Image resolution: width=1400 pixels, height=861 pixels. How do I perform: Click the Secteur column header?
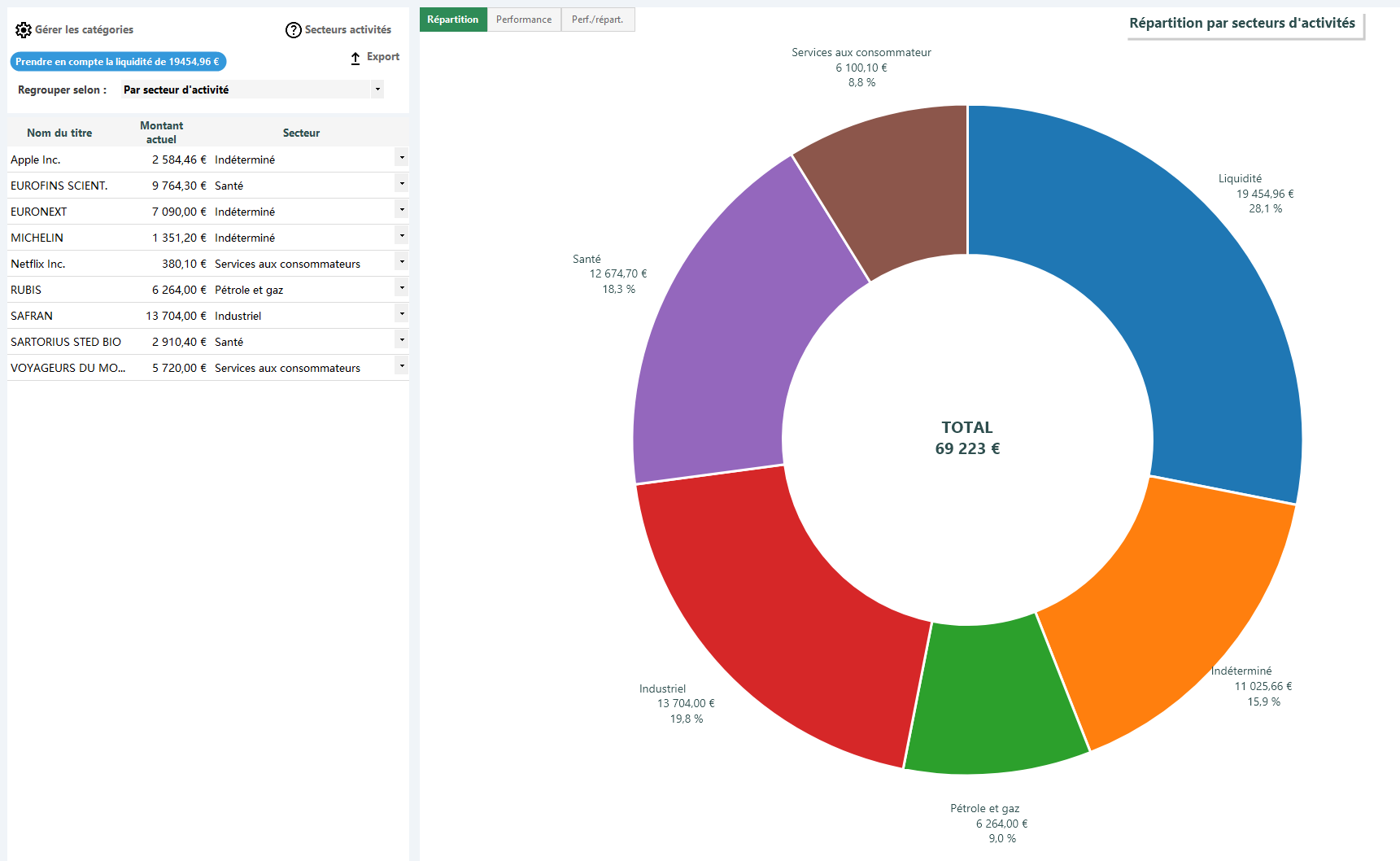(x=301, y=133)
